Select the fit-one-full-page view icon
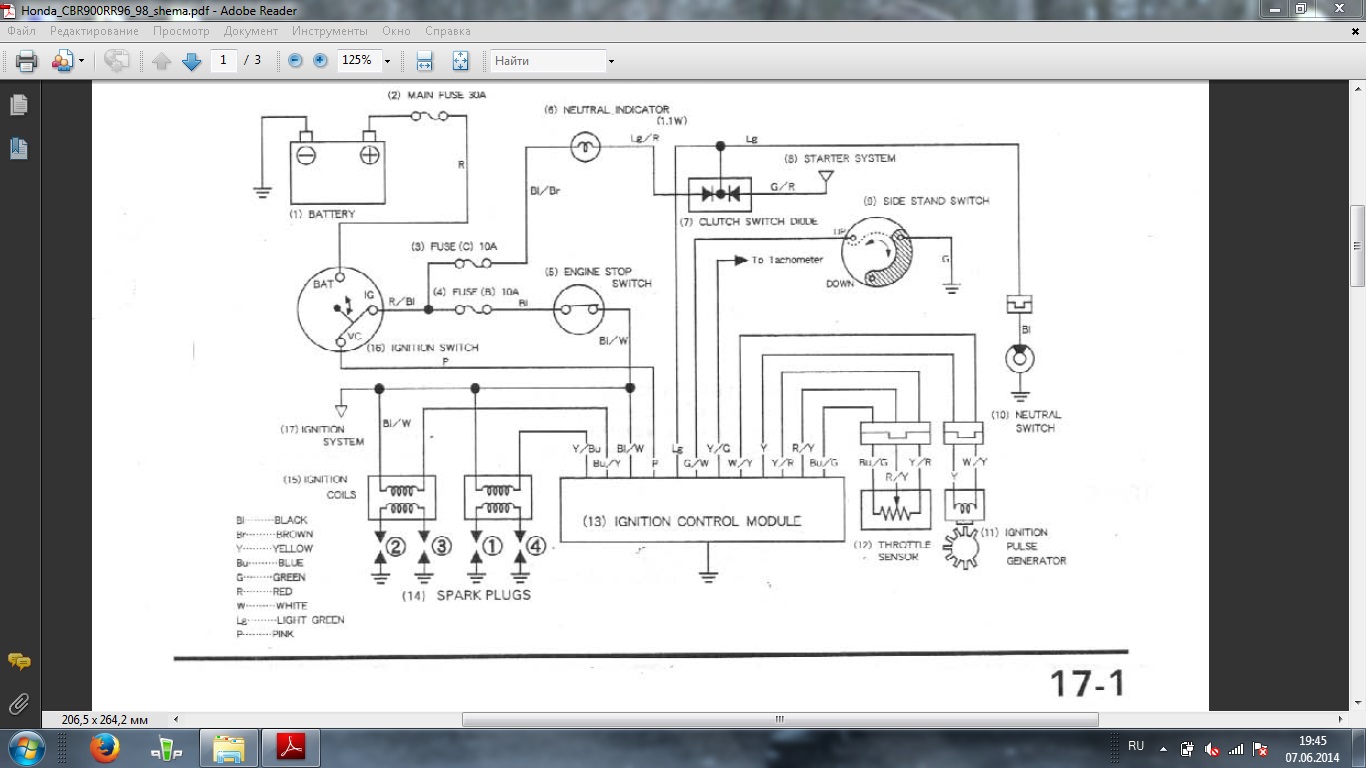Image resolution: width=1366 pixels, height=768 pixels. click(x=460, y=61)
